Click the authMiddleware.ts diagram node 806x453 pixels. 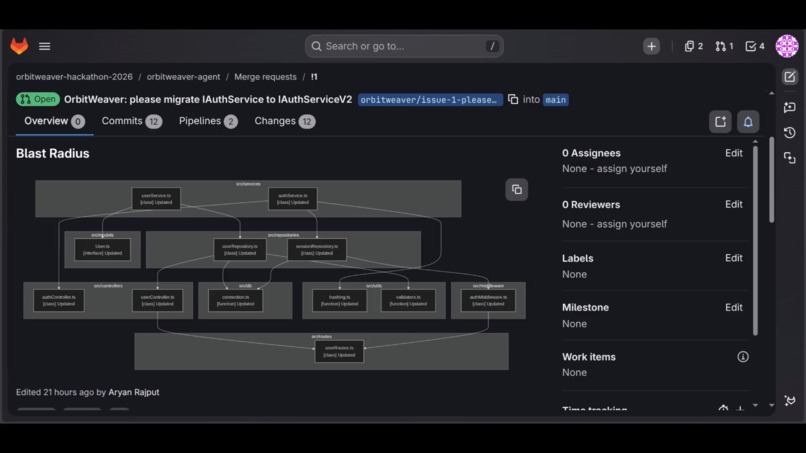[488, 301]
